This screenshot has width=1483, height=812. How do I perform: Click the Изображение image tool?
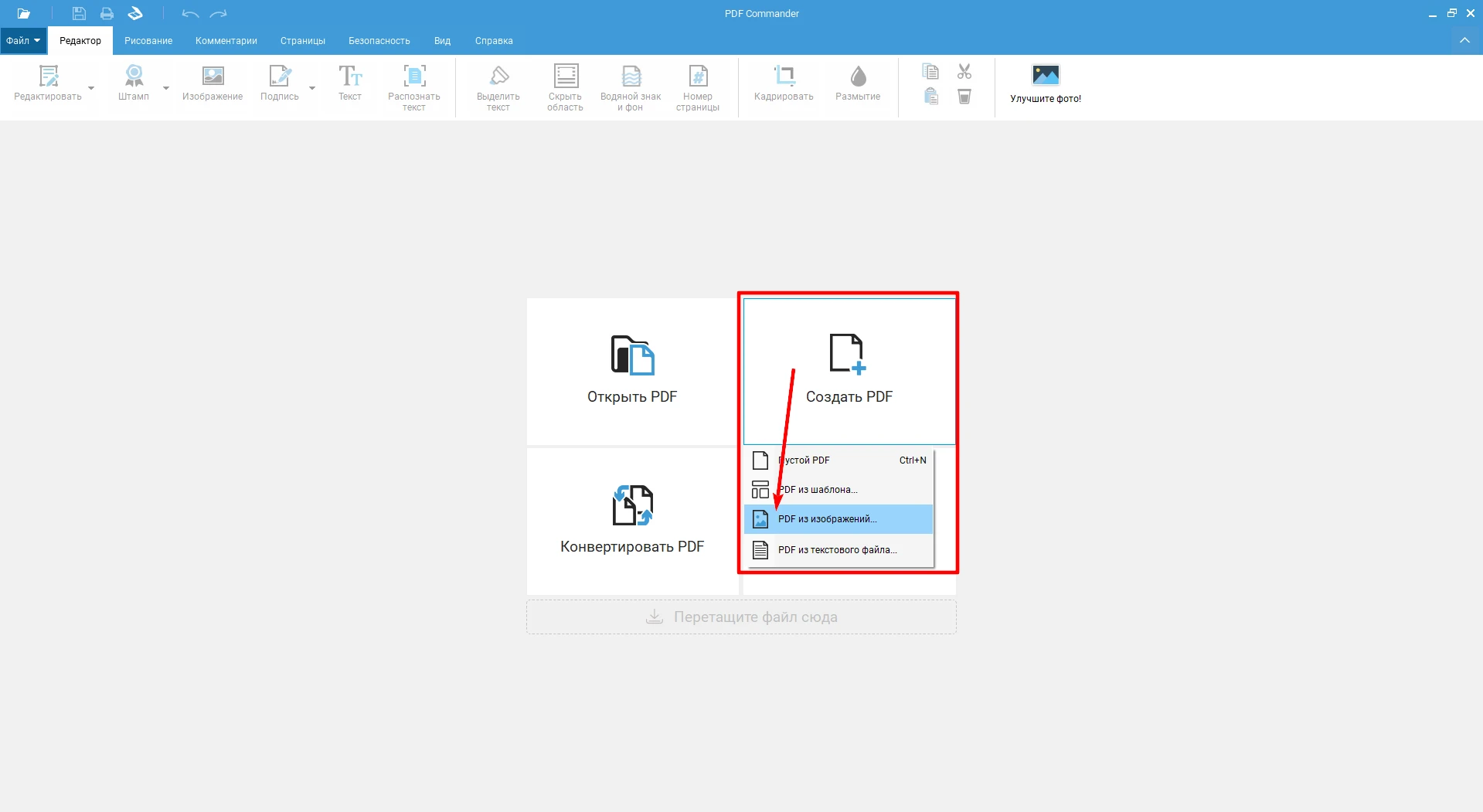[x=213, y=83]
